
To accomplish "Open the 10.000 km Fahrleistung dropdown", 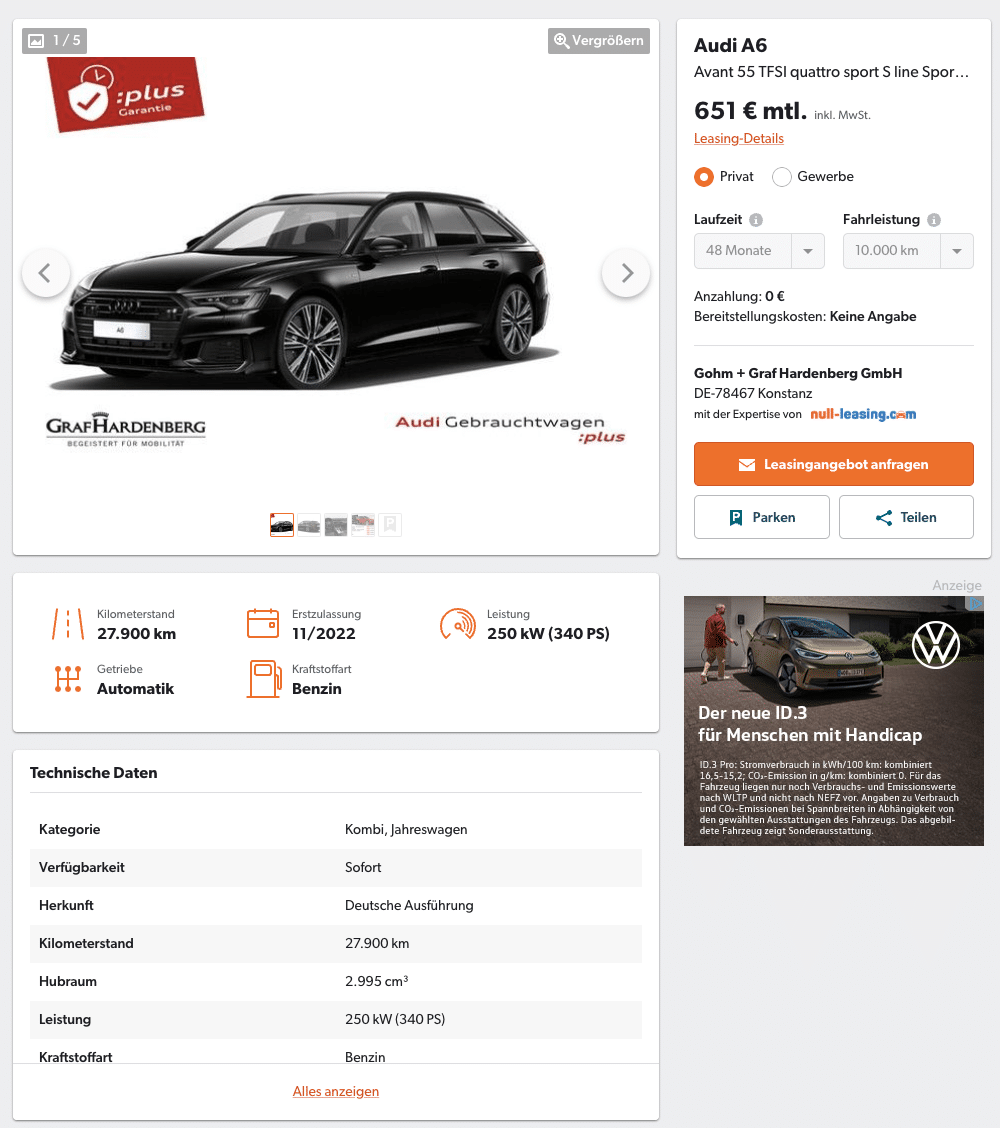I will pyautogui.click(x=908, y=251).
